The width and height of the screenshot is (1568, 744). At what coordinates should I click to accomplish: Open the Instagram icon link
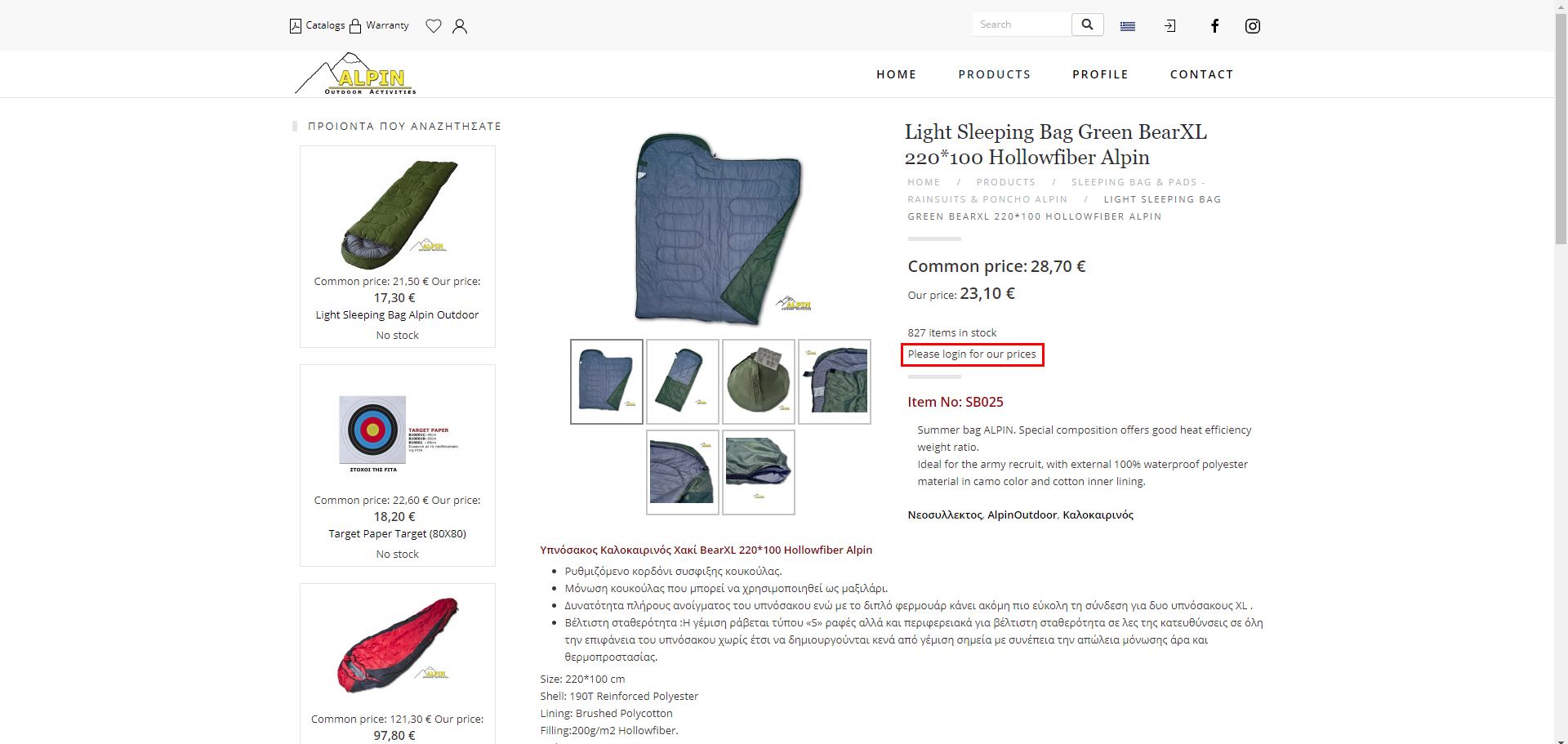1253,26
